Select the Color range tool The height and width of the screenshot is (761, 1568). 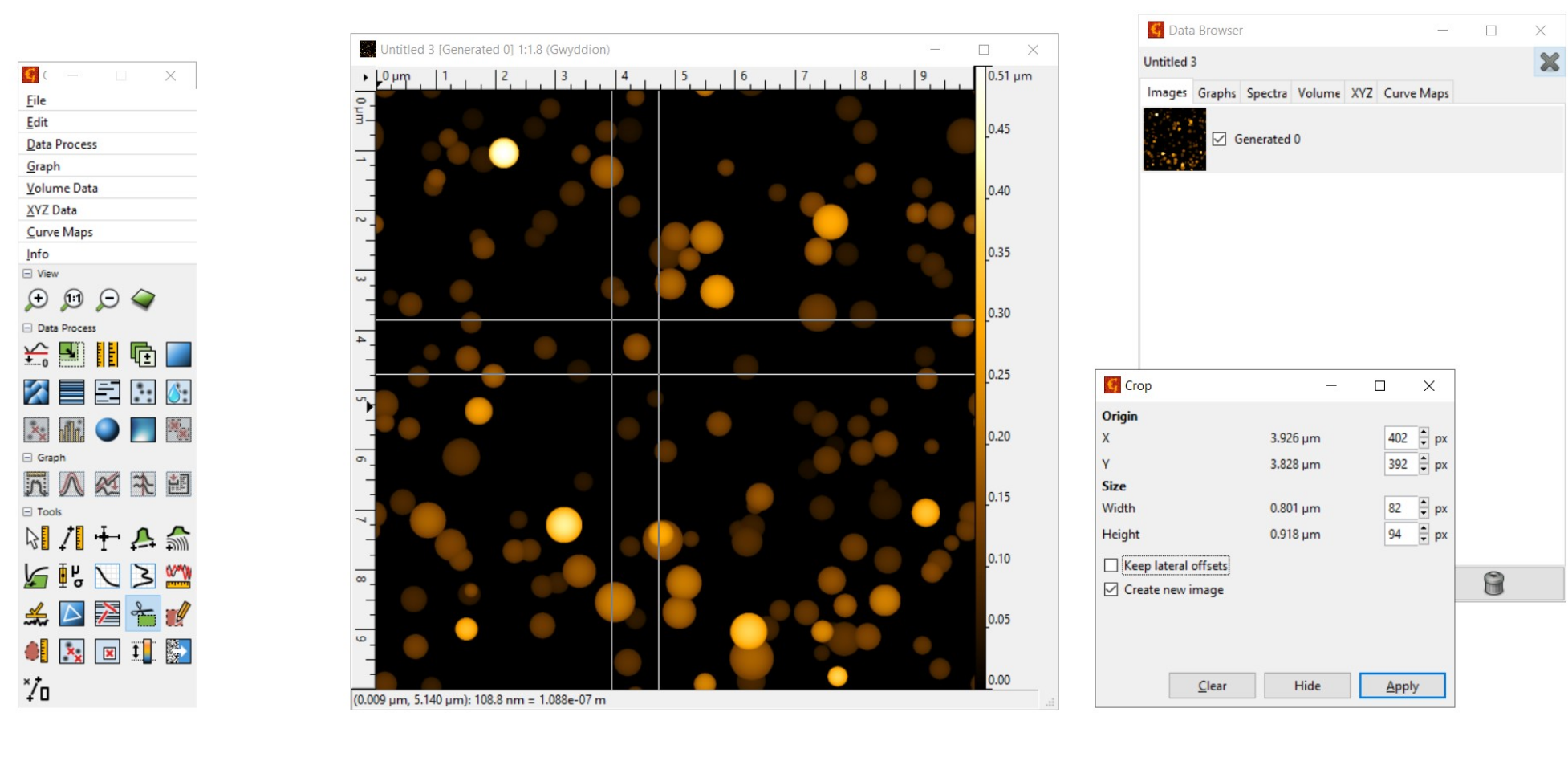tap(143, 651)
